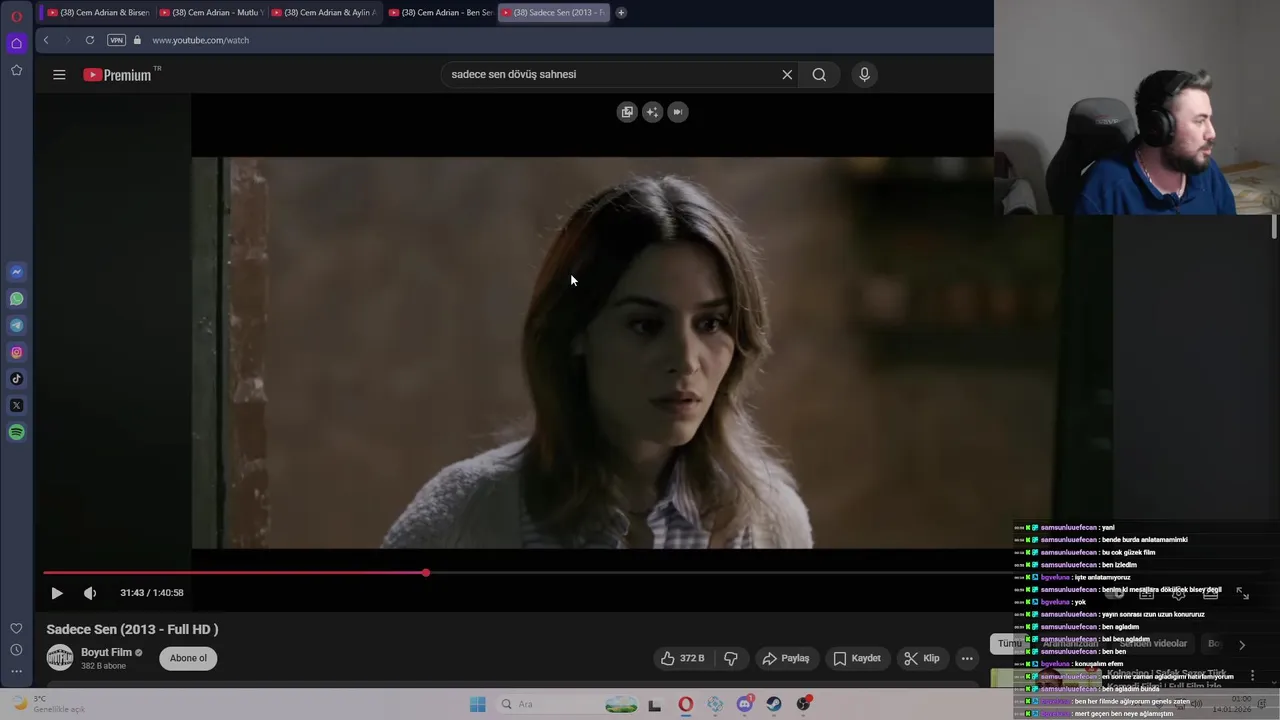Subscribe with the Abone ol button
This screenshot has width=1280, height=720.
[188, 658]
